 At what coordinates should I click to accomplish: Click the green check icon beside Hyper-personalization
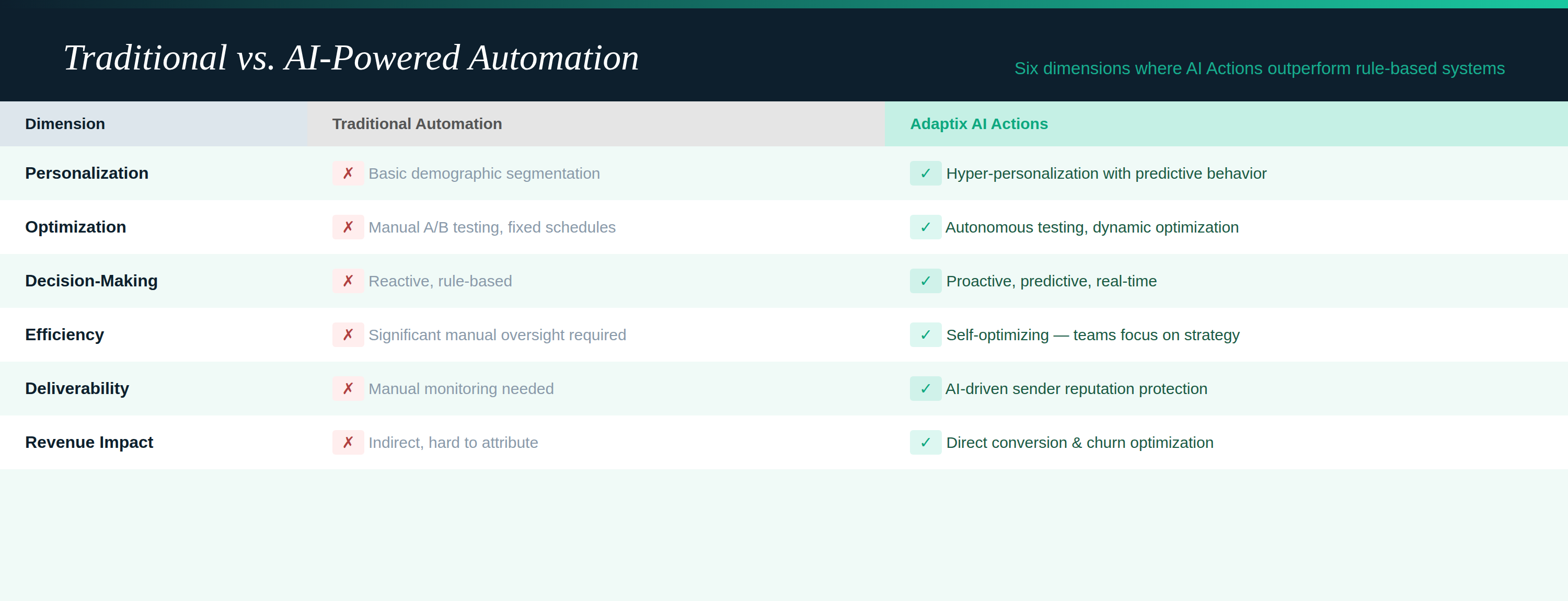[x=925, y=174]
